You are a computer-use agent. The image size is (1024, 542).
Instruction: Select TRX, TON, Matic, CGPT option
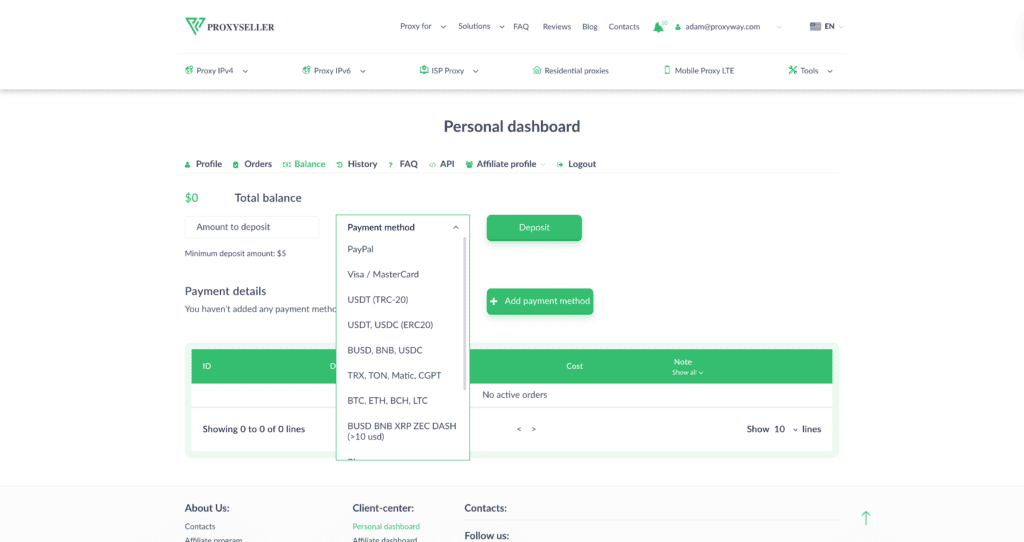[x=394, y=375]
